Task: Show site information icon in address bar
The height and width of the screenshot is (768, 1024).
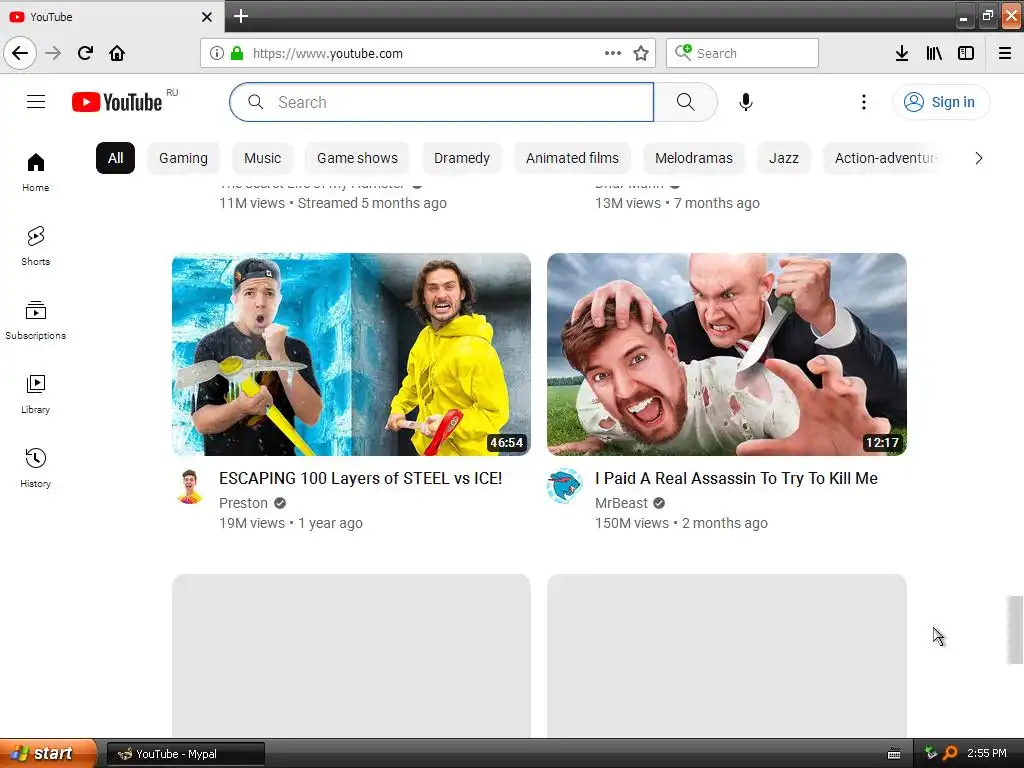Action: coord(217,53)
